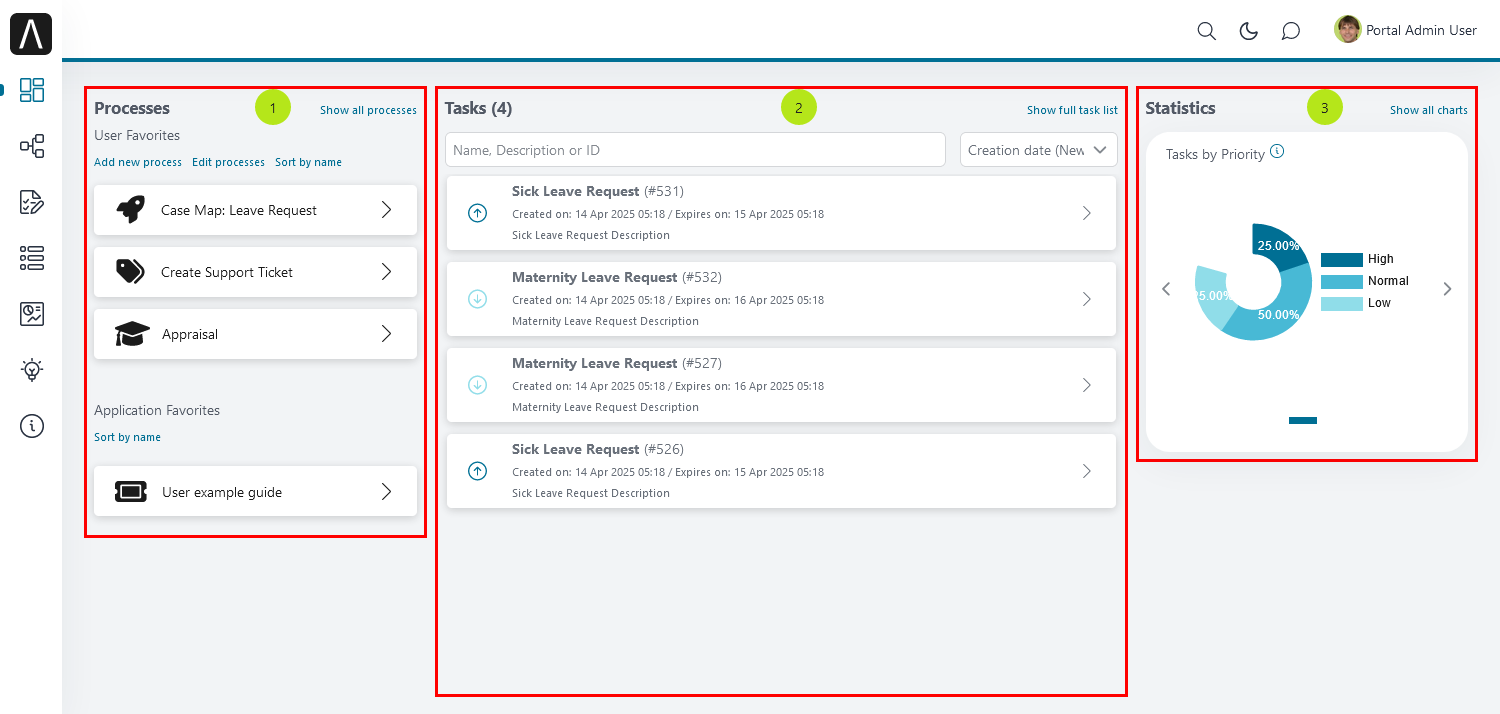The image size is (1500, 714).
Task: Click the rocket icon for Case Map
Action: tap(130, 210)
